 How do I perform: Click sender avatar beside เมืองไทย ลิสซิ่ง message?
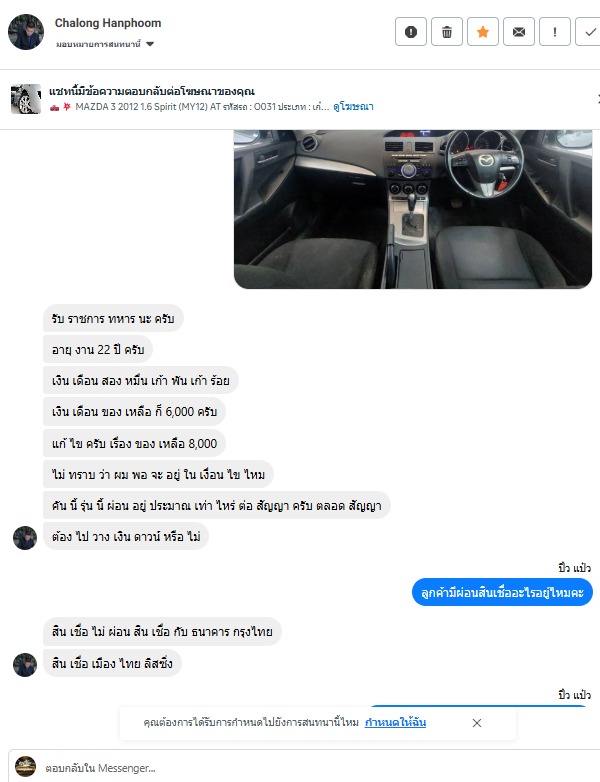25,664
